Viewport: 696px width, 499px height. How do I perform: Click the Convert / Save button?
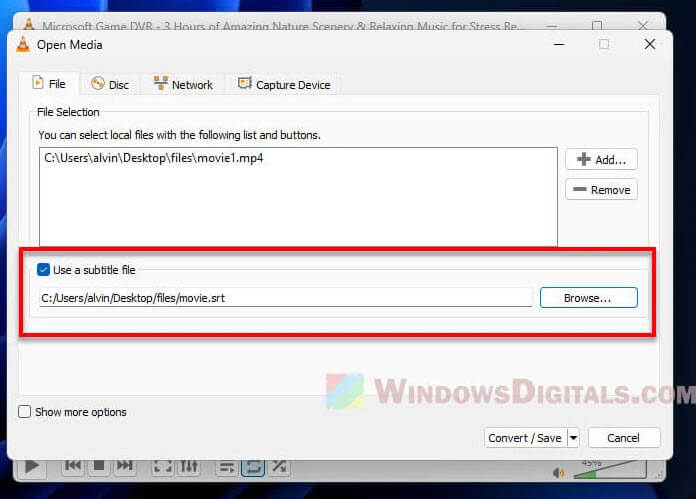coord(526,438)
